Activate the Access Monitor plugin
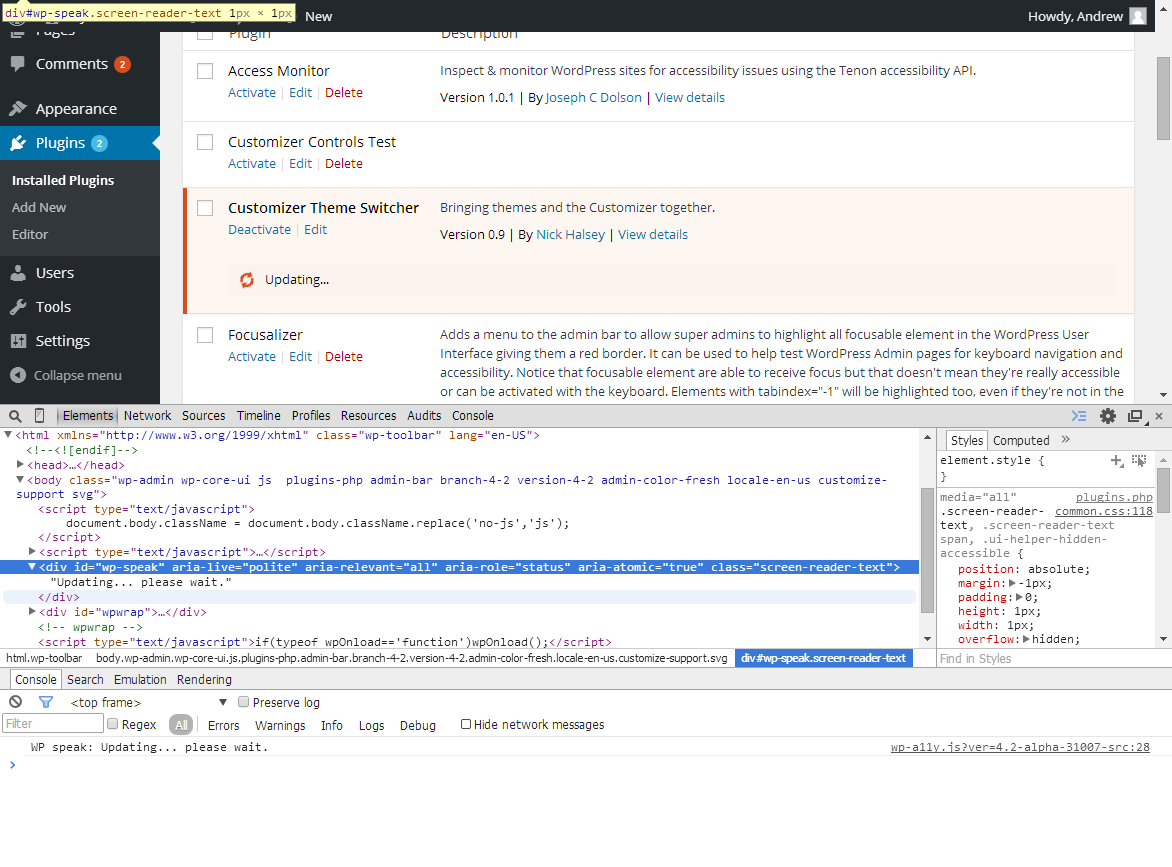 (252, 93)
